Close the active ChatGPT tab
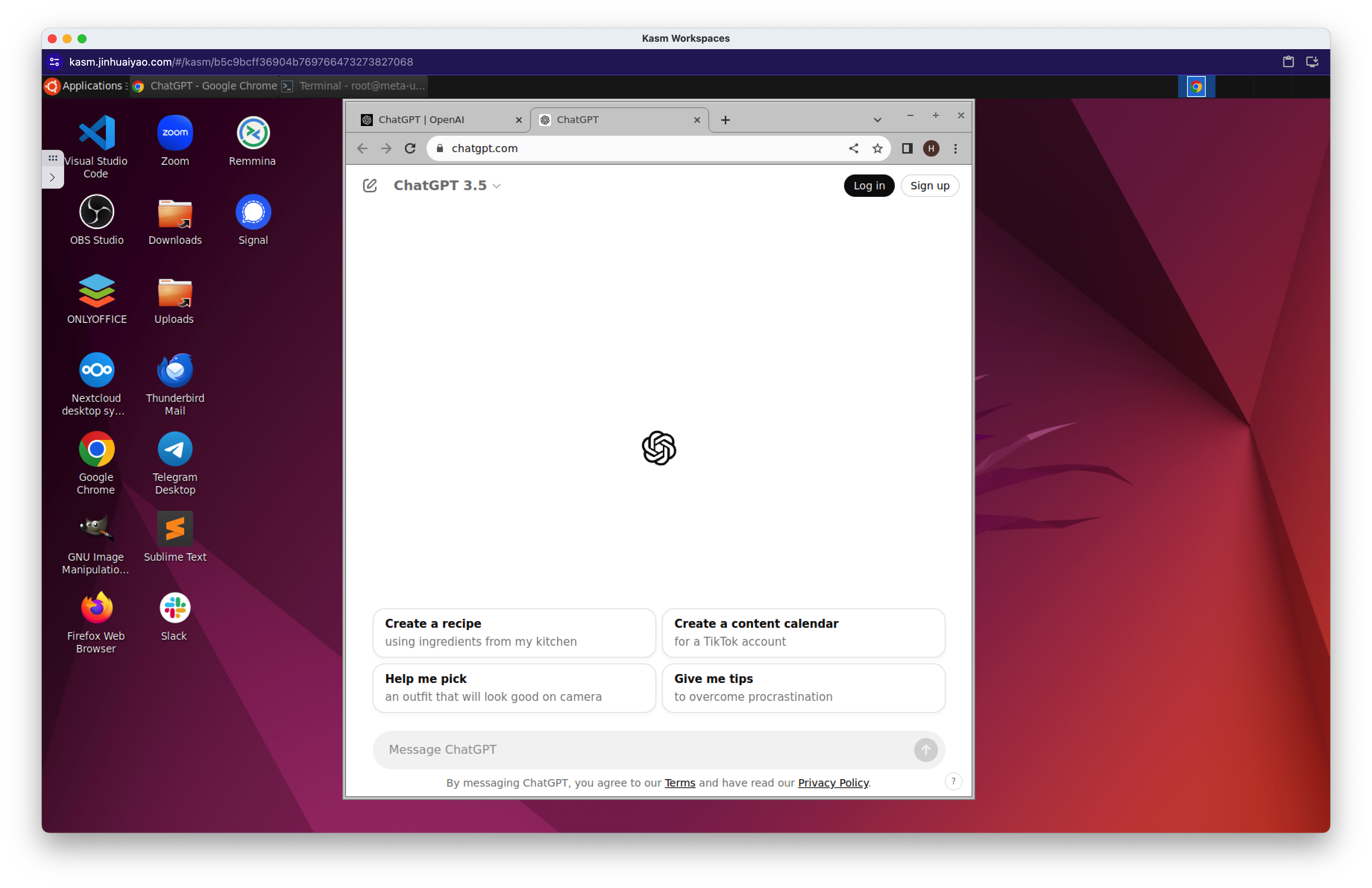This screenshot has width=1372, height=888. click(x=696, y=120)
